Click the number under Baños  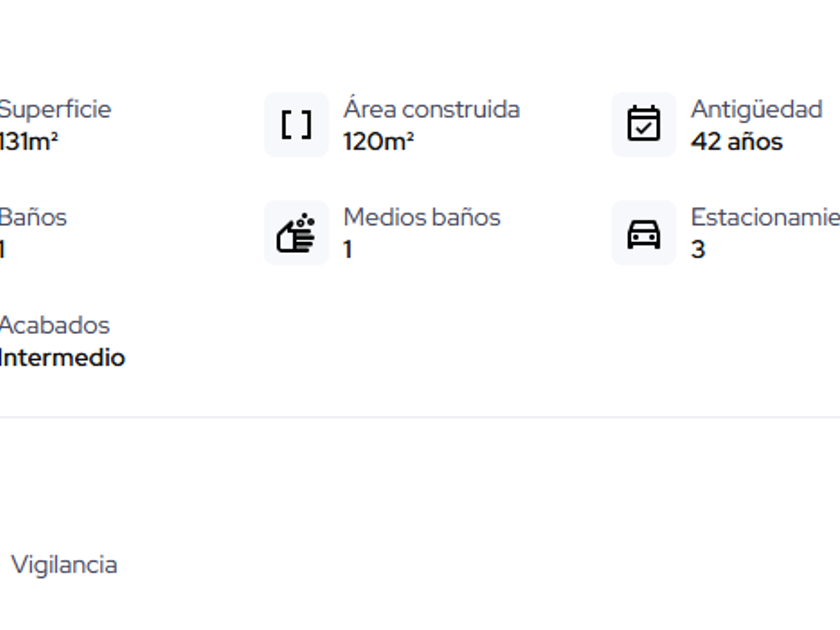[3, 249]
